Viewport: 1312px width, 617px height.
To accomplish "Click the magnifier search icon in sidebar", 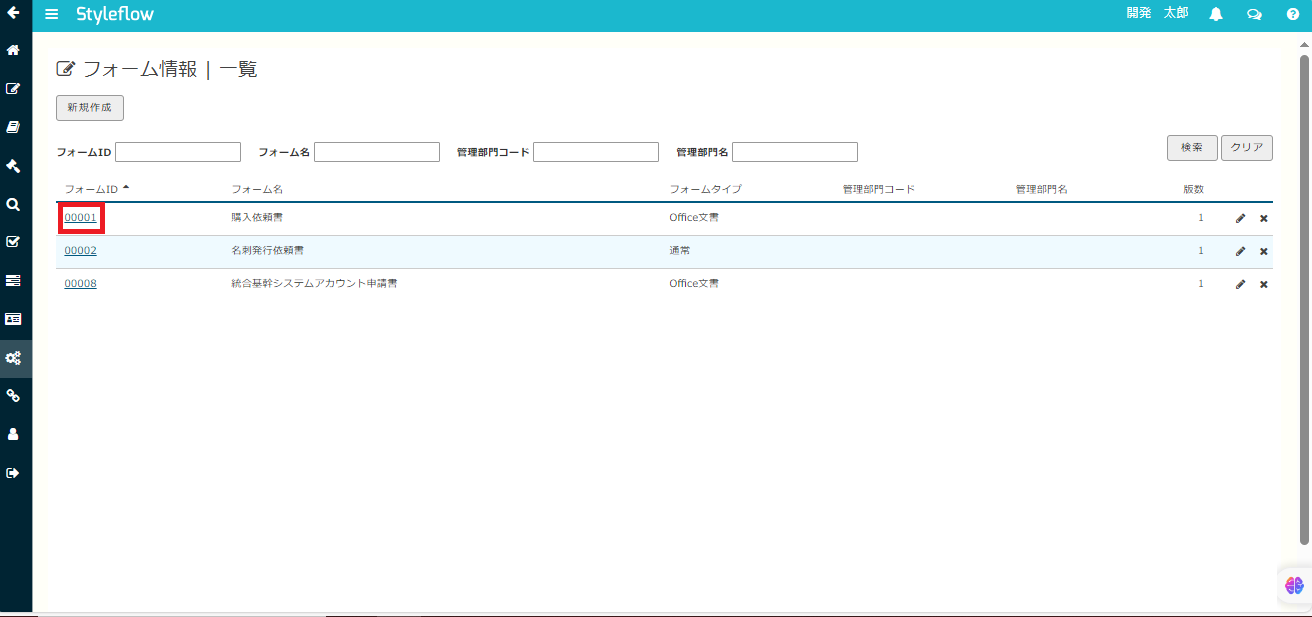I will 14,203.
